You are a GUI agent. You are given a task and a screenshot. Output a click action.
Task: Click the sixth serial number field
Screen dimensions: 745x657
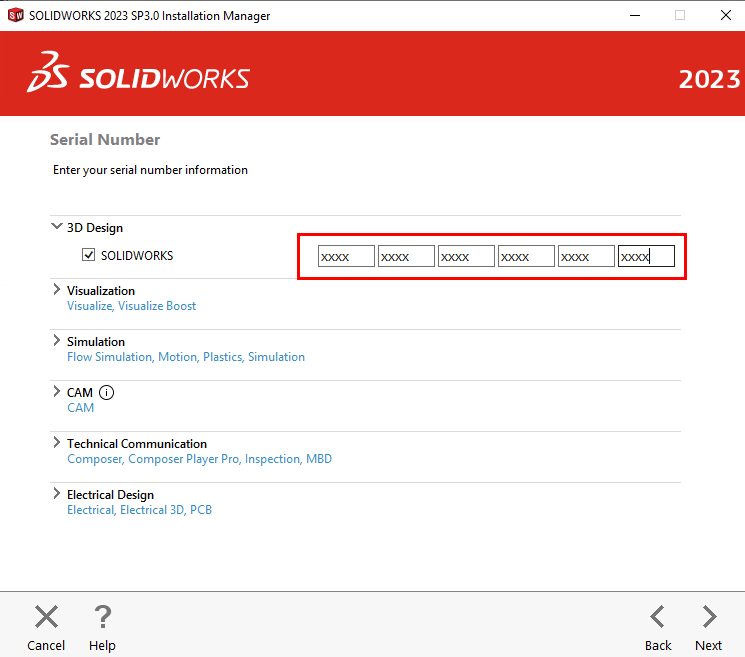646,256
